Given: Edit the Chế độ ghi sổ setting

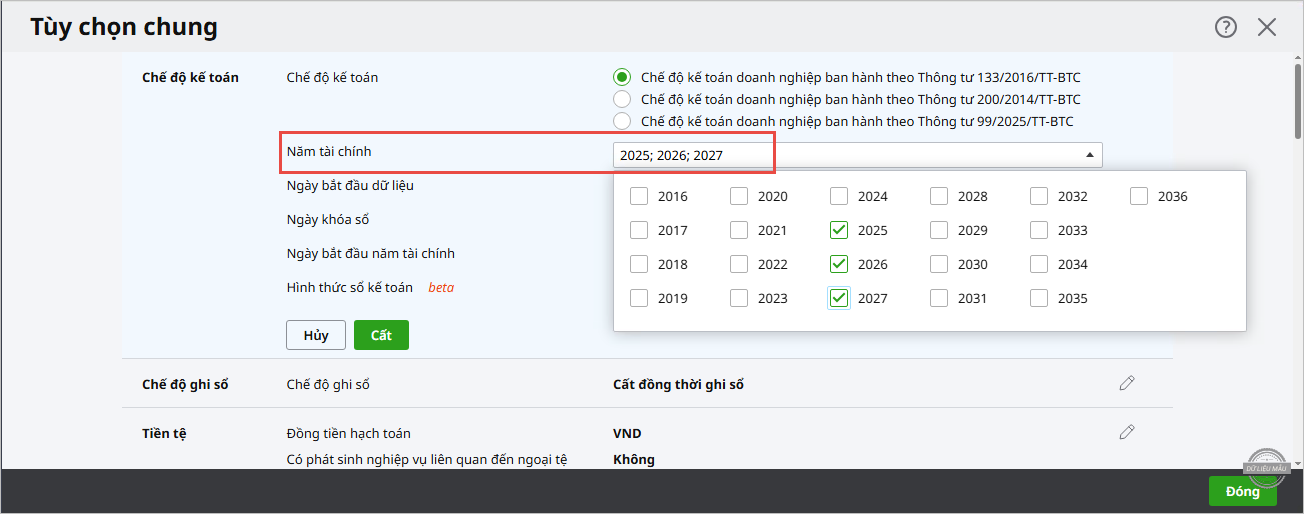Looking at the screenshot, I should [1127, 383].
